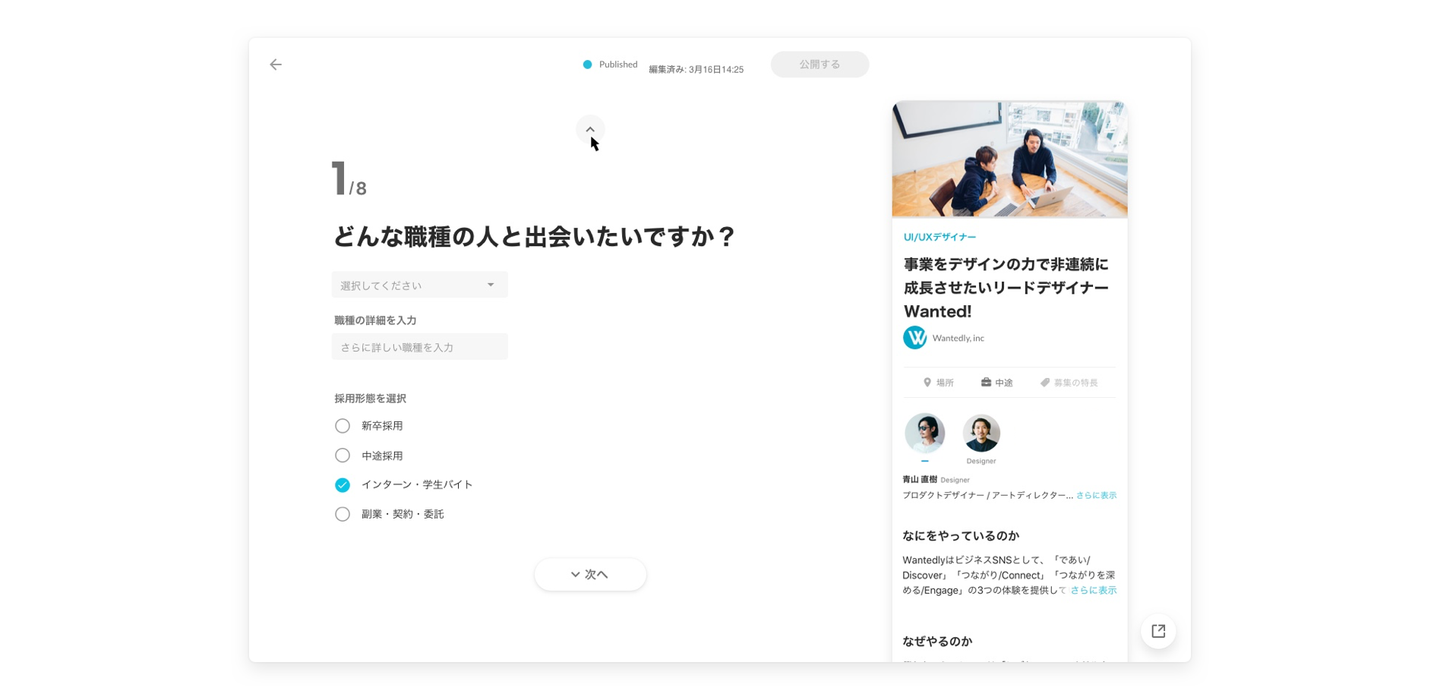
Task: Open preview in new window icon
Action: pos(1158,631)
